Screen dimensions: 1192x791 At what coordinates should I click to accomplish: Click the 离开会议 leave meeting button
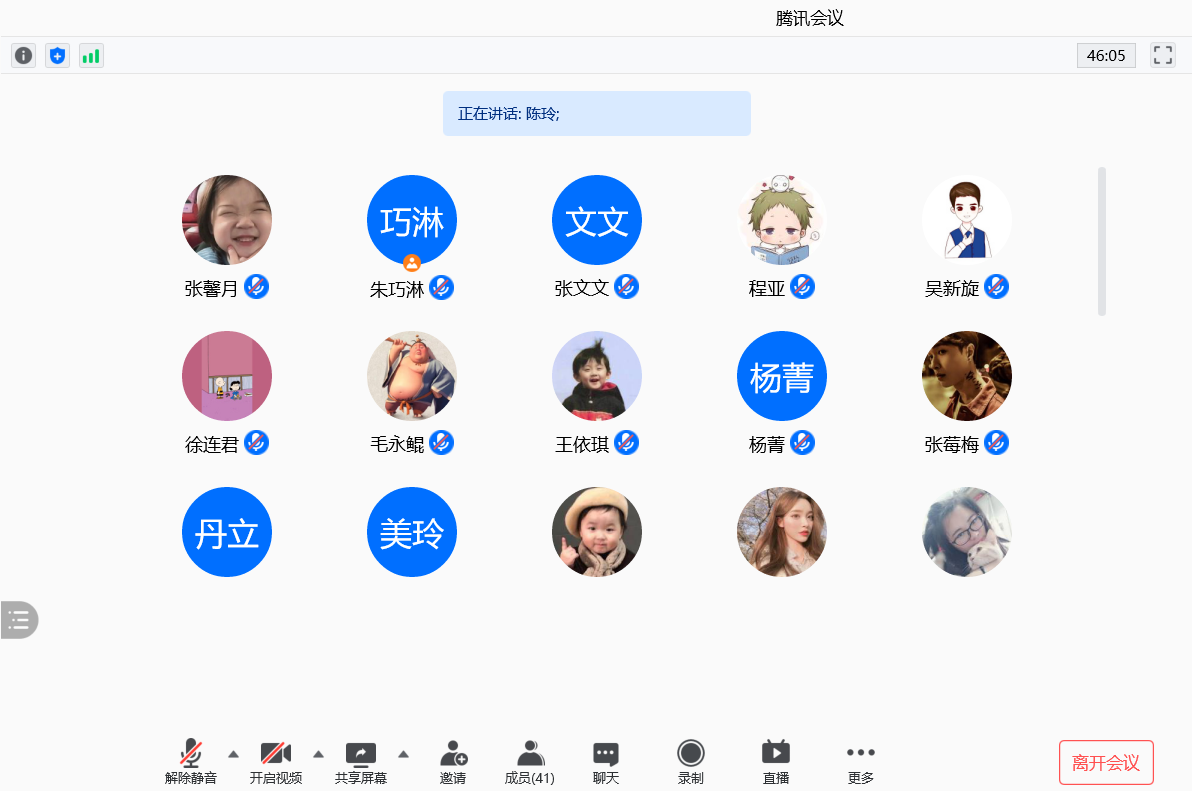pos(1106,763)
